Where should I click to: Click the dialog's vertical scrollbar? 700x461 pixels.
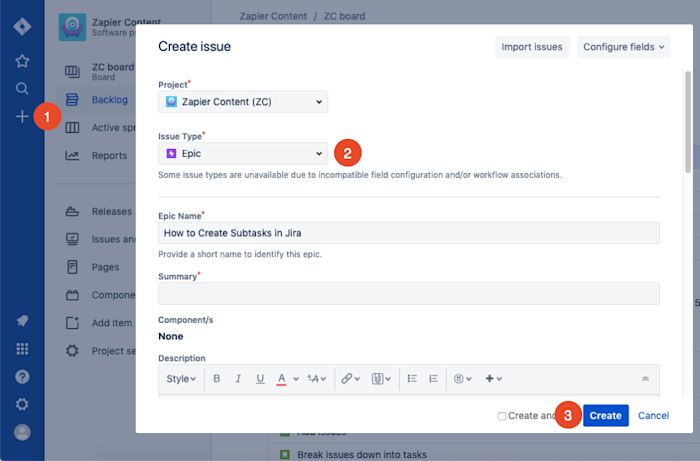click(688, 121)
